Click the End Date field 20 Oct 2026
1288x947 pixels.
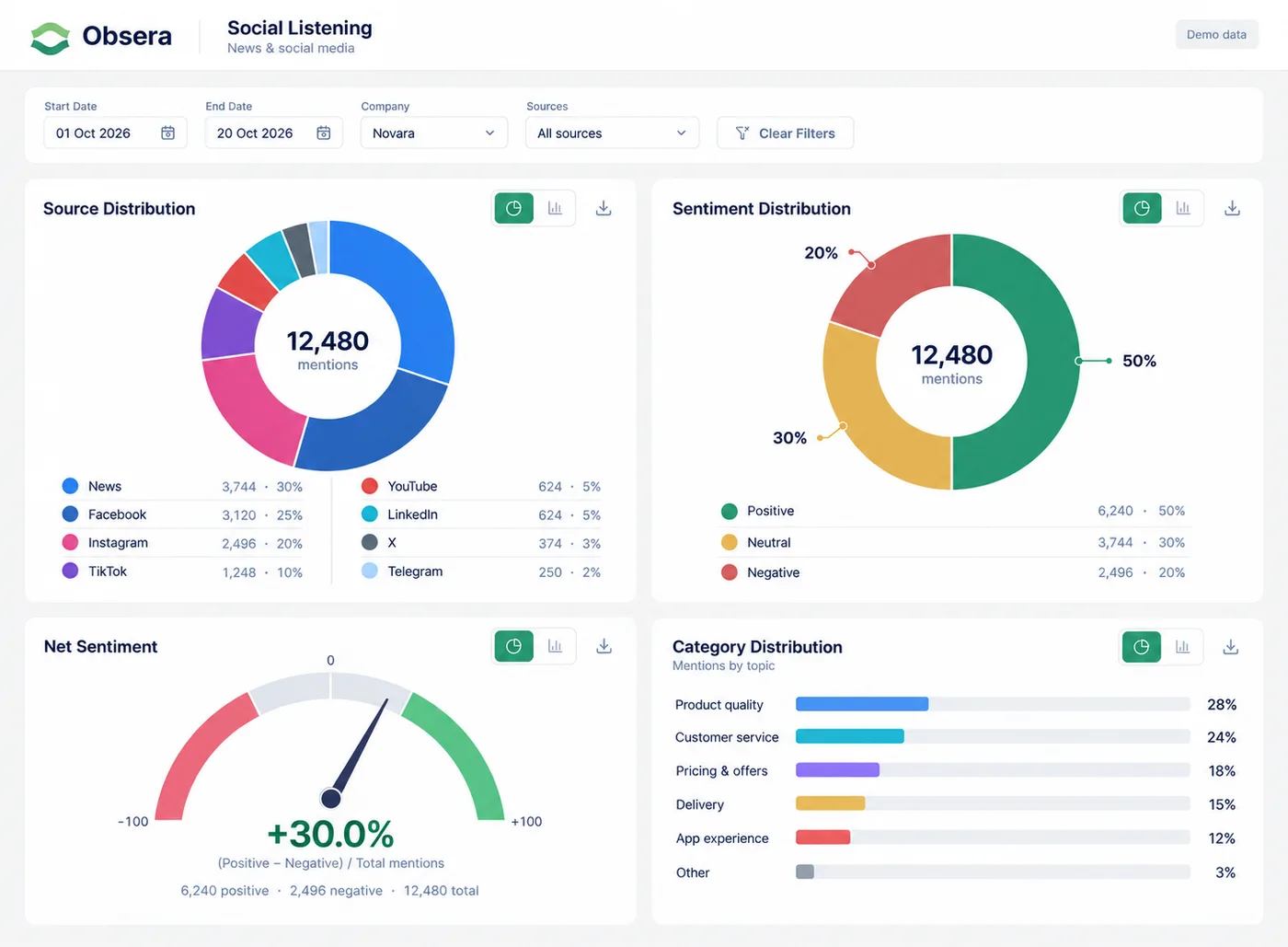pyautogui.click(x=273, y=133)
